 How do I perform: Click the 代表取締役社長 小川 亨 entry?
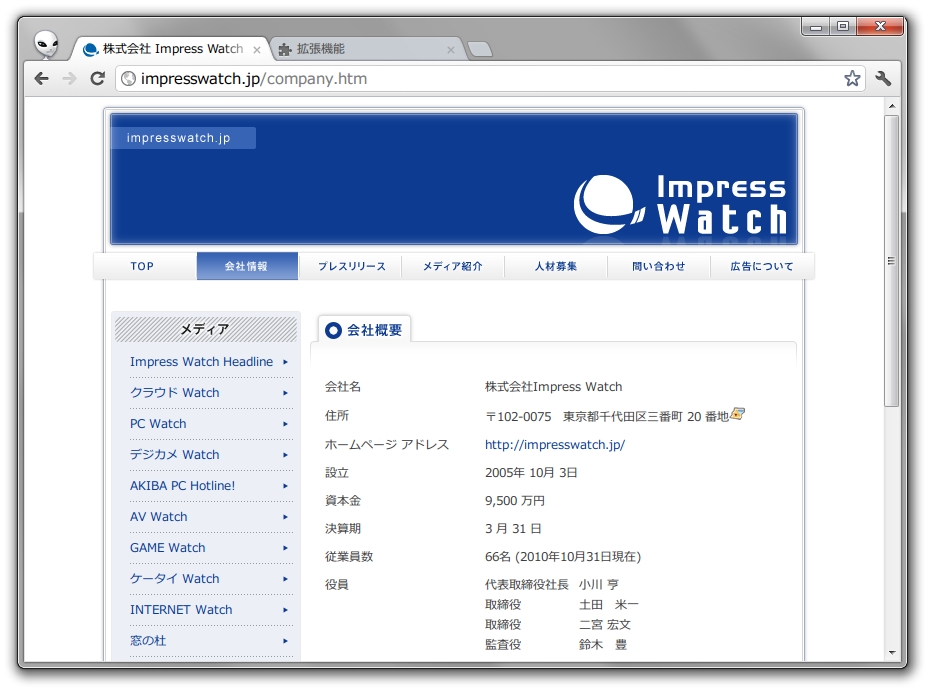[552, 584]
